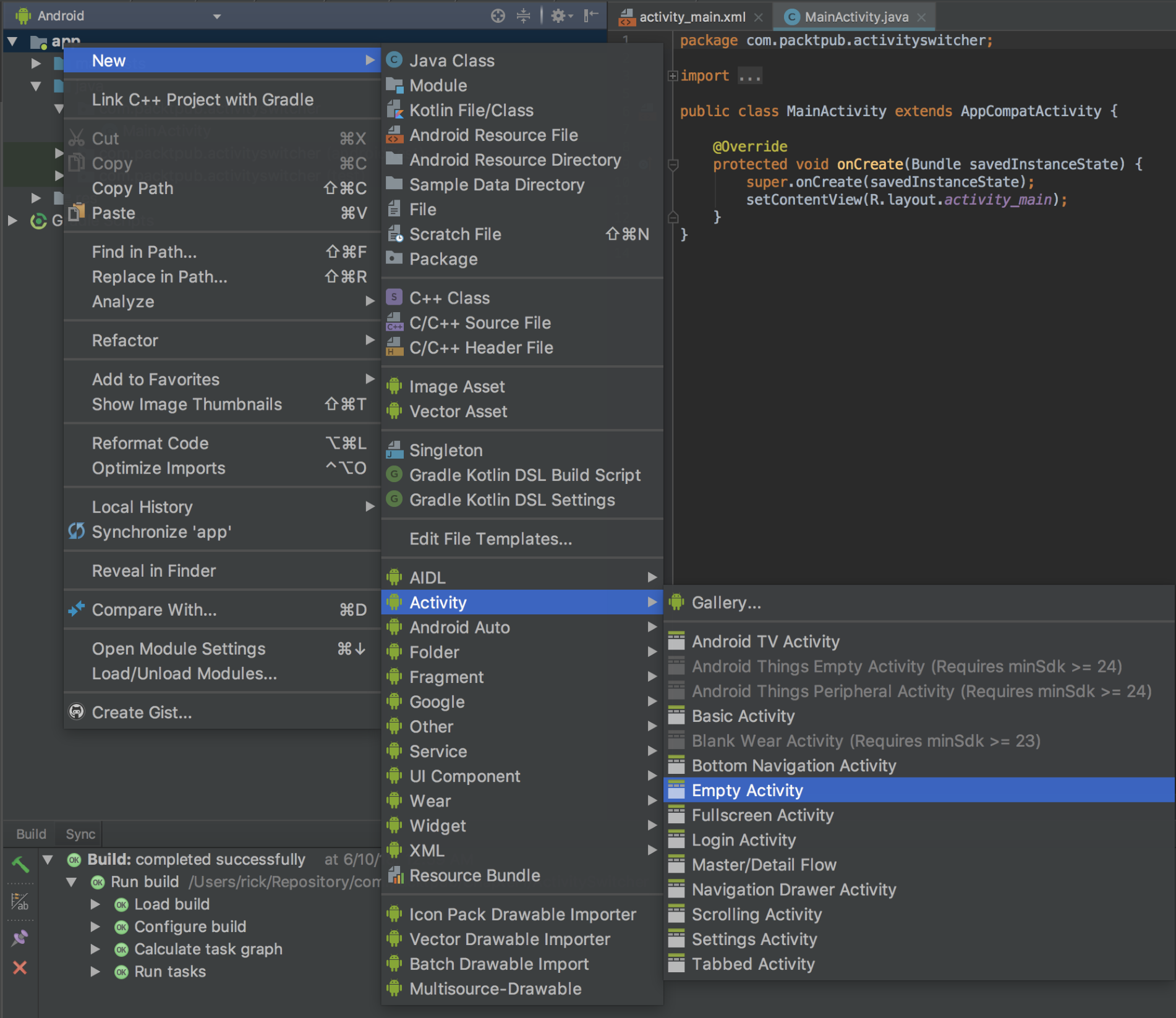Screen dimensions: 1176x1018
Task: Click the onCreate method name in editor
Action: point(870,164)
